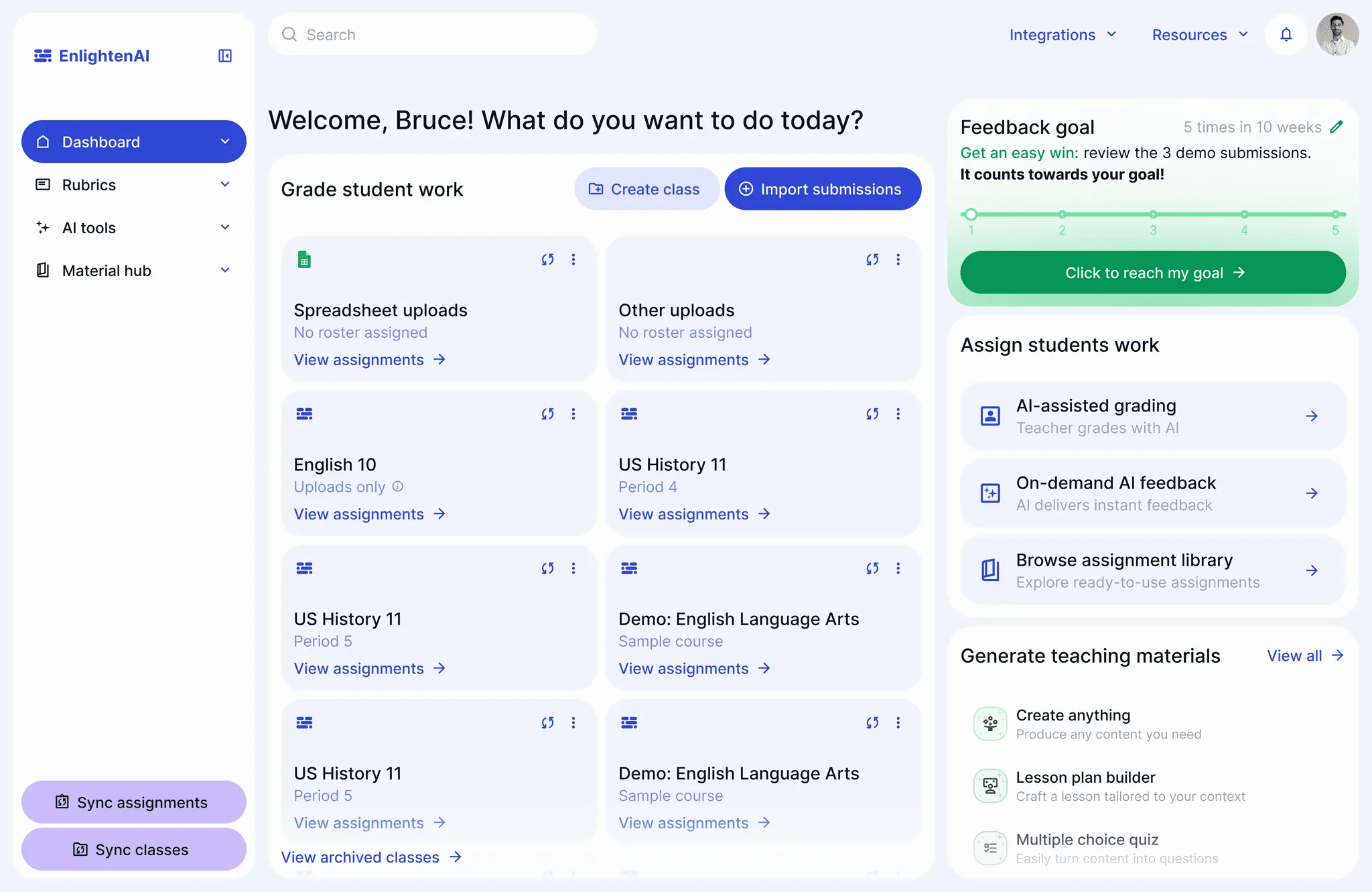
Task: Open the user profile avatar
Action: pos(1337,34)
